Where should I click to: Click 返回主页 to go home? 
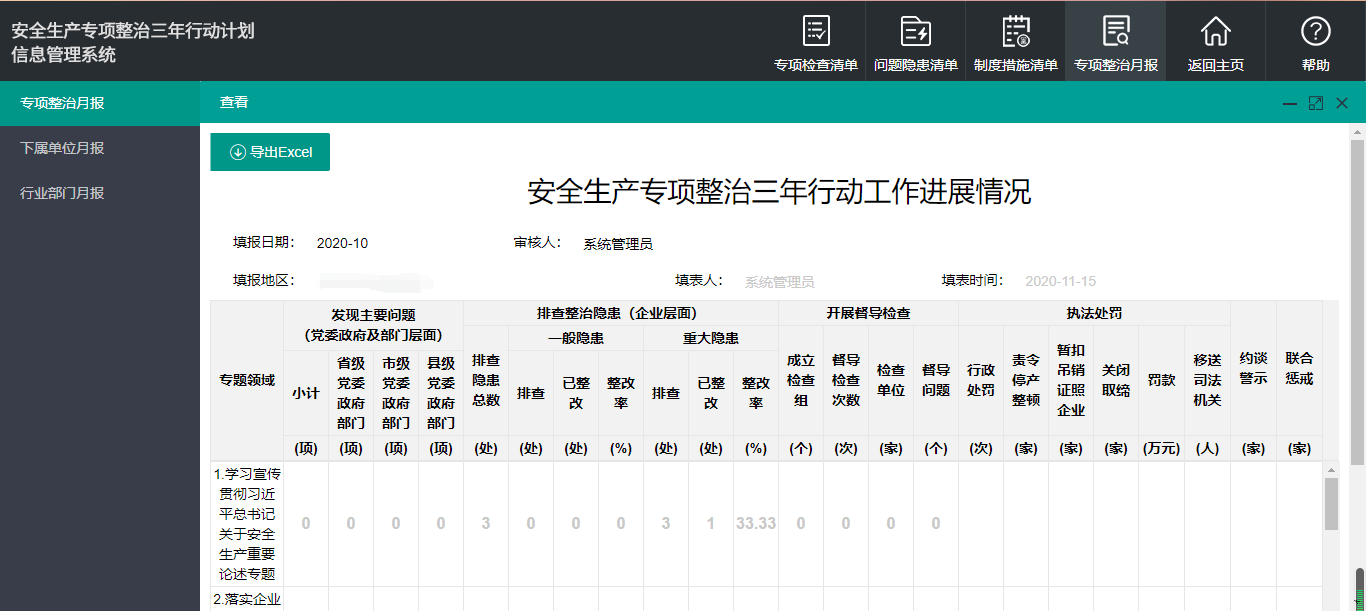coord(1214,41)
